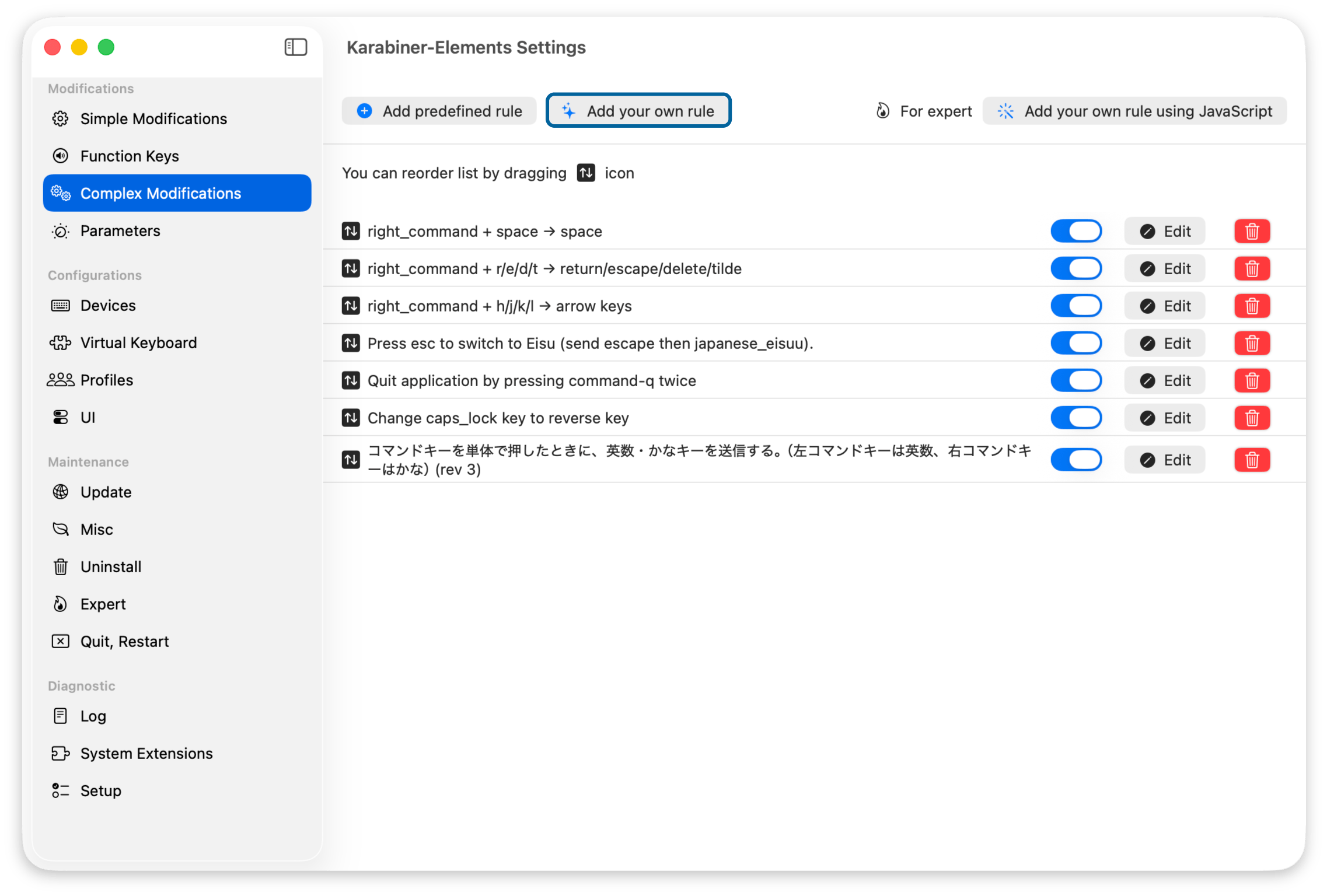Click Add your own rule button
This screenshot has height=896, width=1327.
[x=638, y=111]
